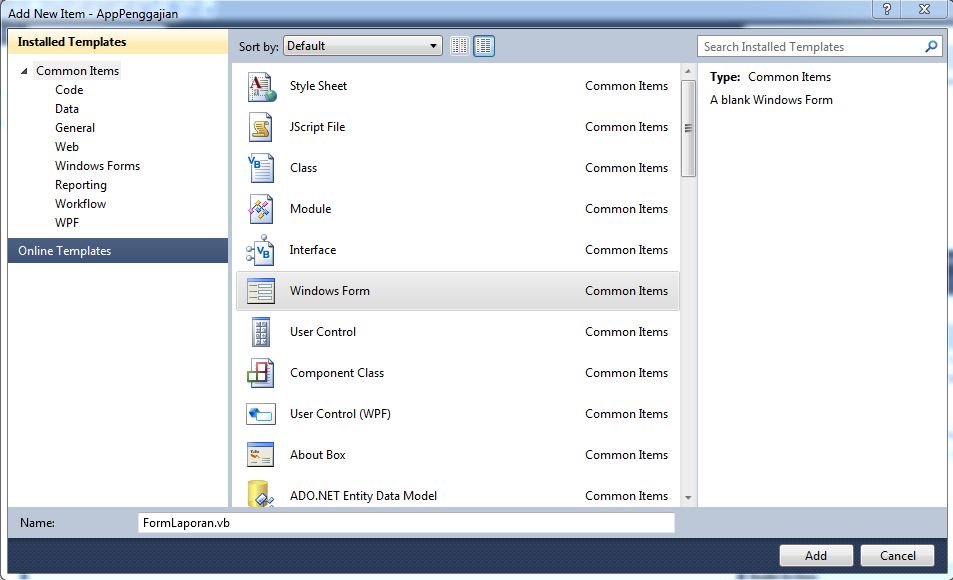Select the General category
This screenshot has width=953, height=580.
[x=75, y=128]
